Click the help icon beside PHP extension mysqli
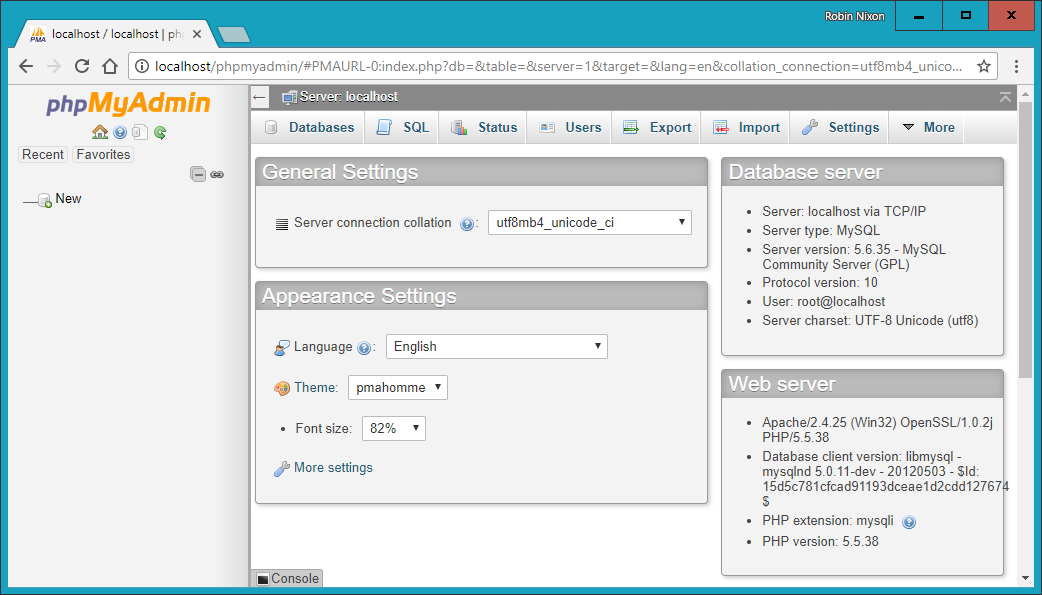Image resolution: width=1042 pixels, height=595 pixels. (x=909, y=522)
